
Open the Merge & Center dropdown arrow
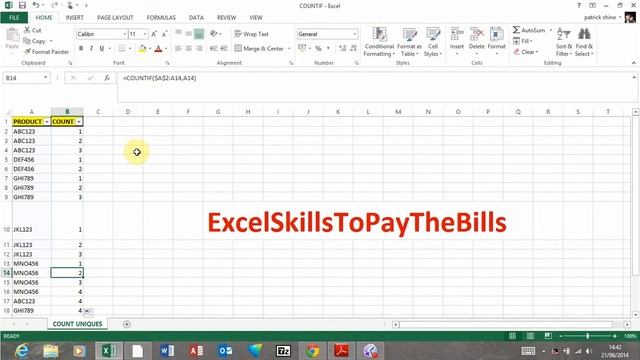point(289,49)
